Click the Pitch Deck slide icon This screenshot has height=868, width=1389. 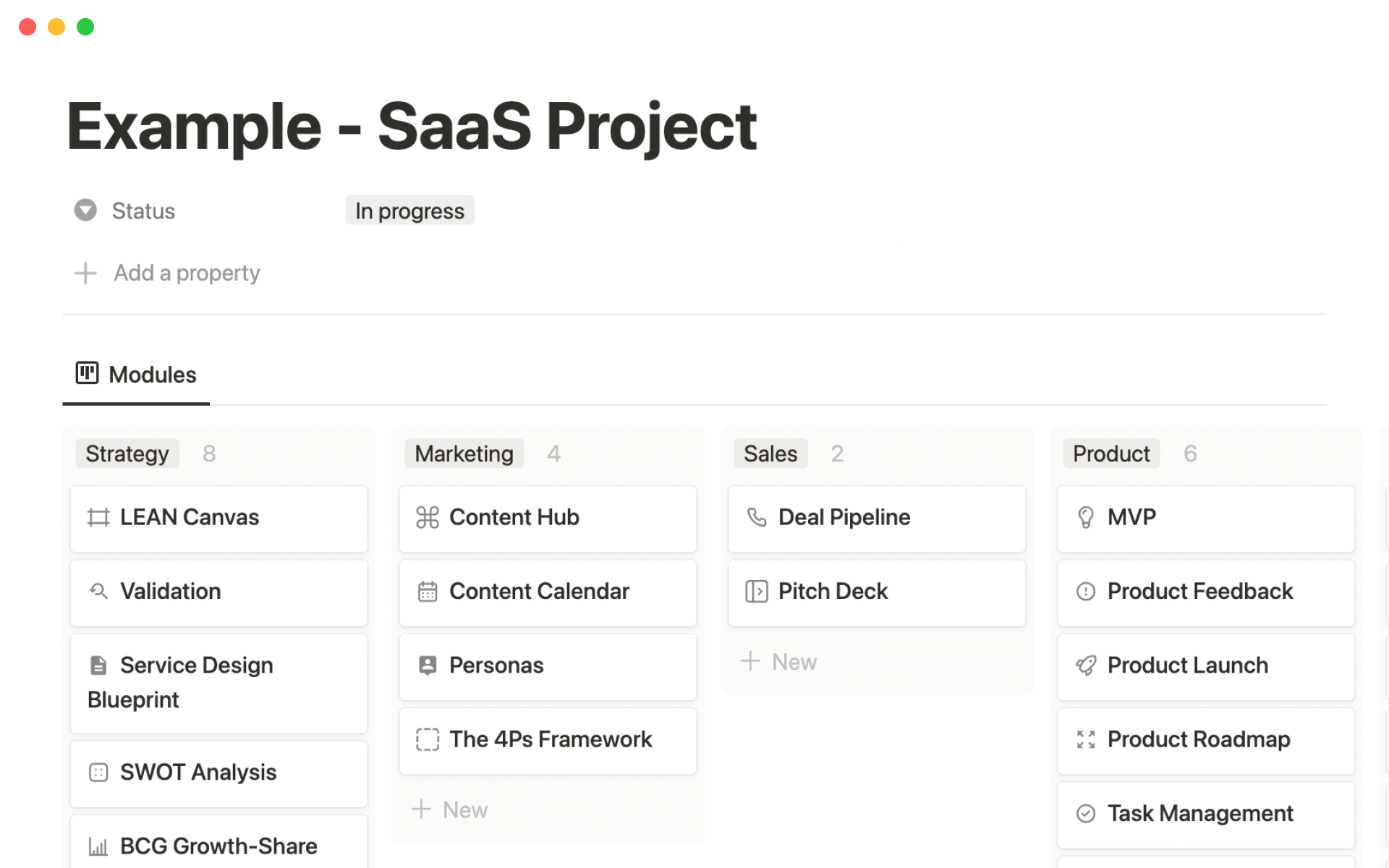point(756,592)
